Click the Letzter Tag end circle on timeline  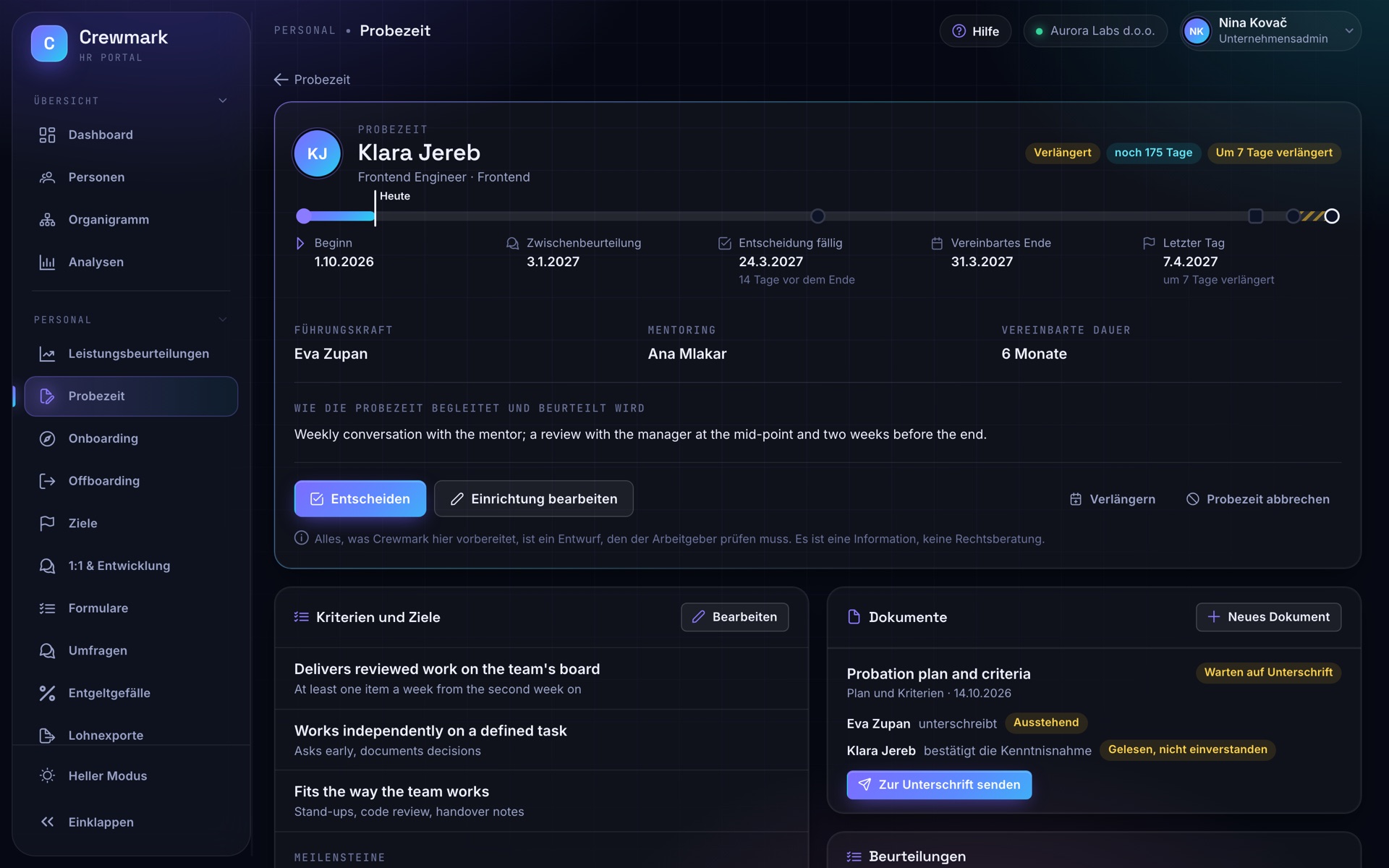1332,216
